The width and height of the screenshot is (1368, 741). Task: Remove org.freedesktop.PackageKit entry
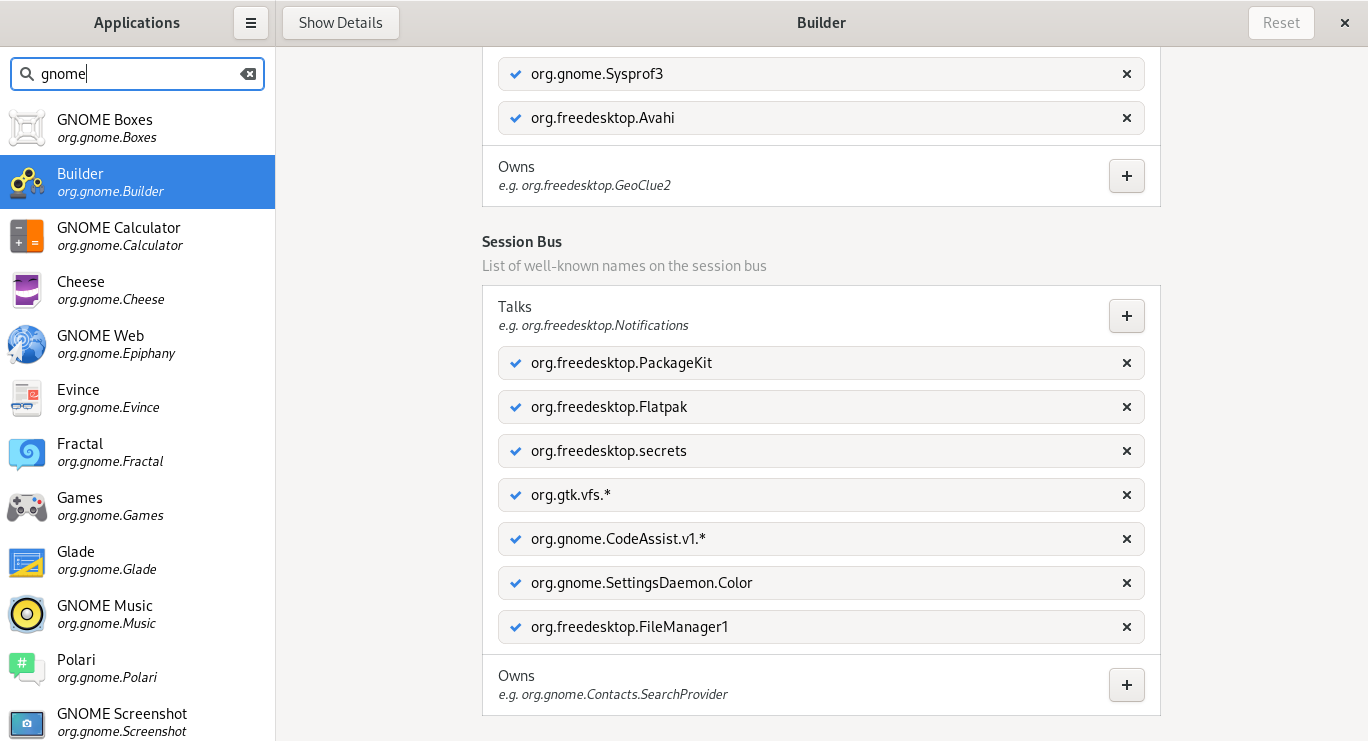(1127, 363)
